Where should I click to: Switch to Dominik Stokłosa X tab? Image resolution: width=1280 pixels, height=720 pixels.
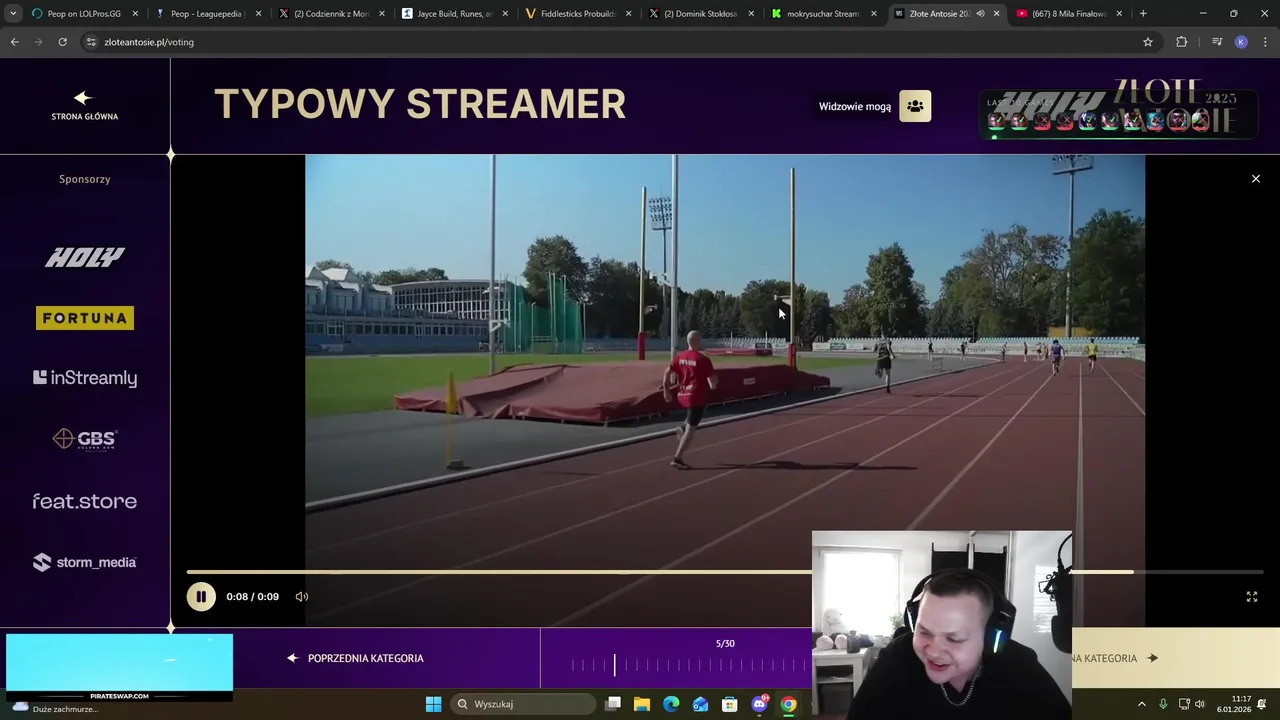[700, 14]
